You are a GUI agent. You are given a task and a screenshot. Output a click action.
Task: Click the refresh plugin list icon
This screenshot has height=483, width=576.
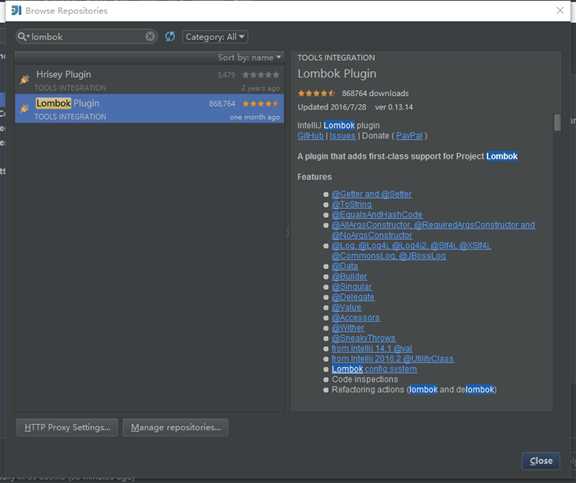(x=169, y=36)
